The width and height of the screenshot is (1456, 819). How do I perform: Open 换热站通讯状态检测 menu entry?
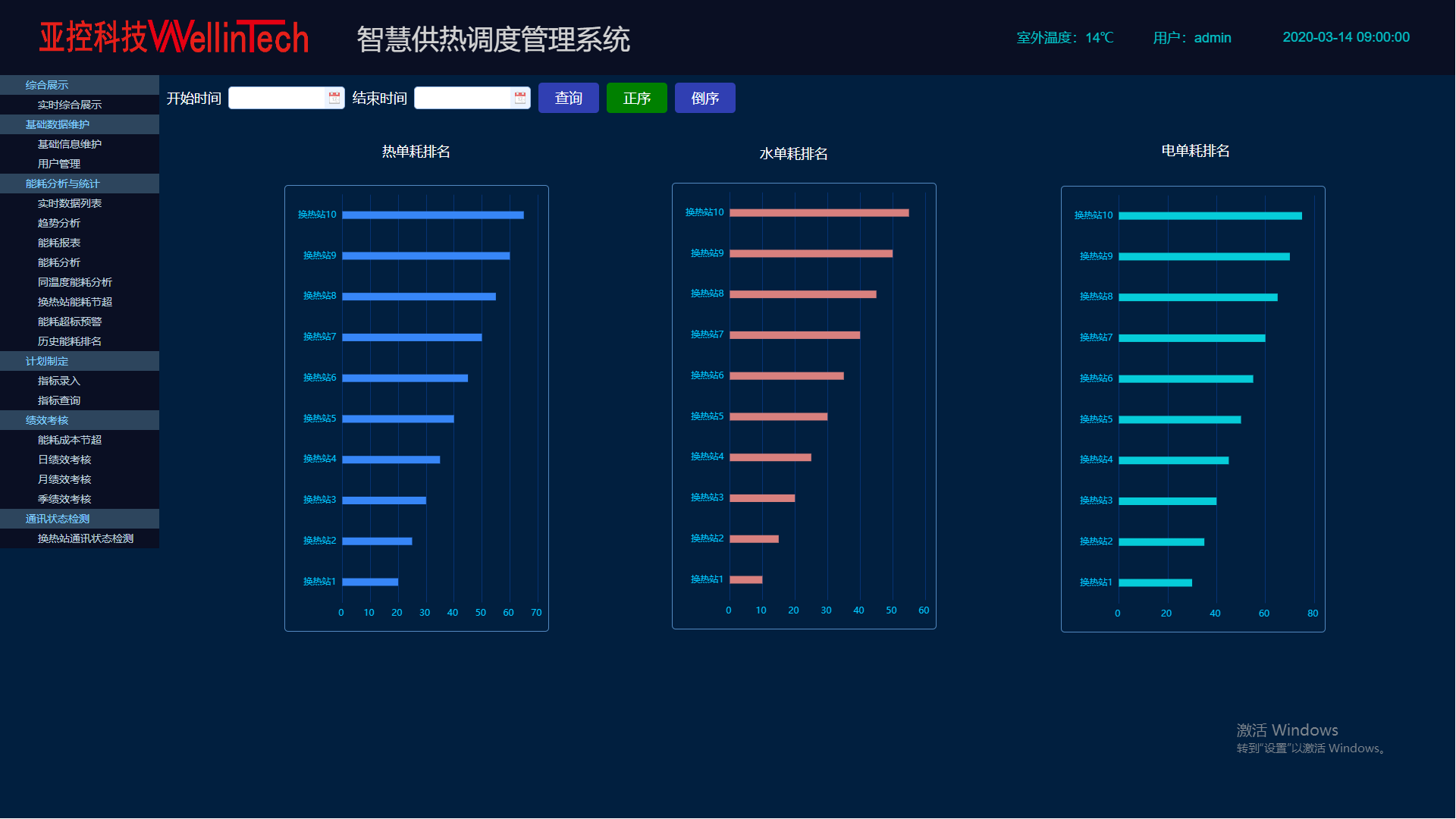pos(86,538)
